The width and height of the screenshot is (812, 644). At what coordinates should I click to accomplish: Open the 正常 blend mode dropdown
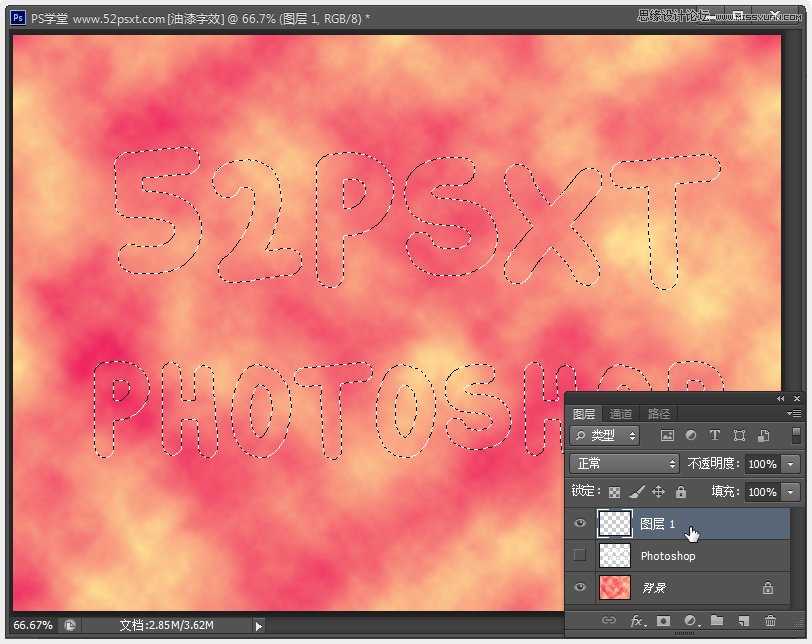click(x=624, y=463)
